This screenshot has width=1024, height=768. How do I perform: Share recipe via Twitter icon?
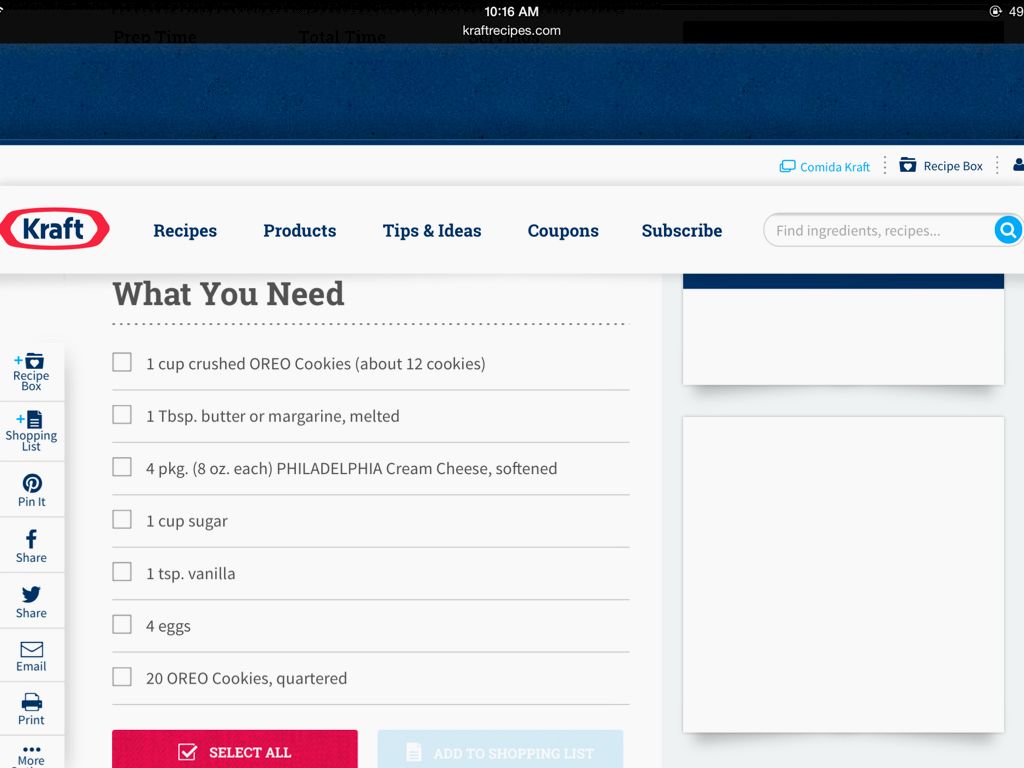[31, 601]
